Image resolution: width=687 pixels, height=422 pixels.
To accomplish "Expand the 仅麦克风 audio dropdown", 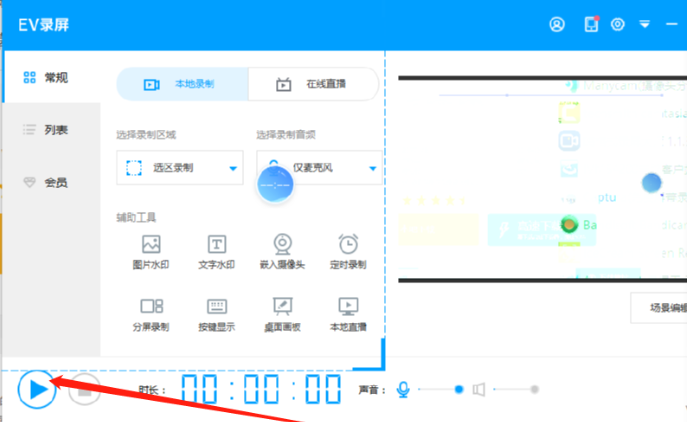I will tap(319, 168).
